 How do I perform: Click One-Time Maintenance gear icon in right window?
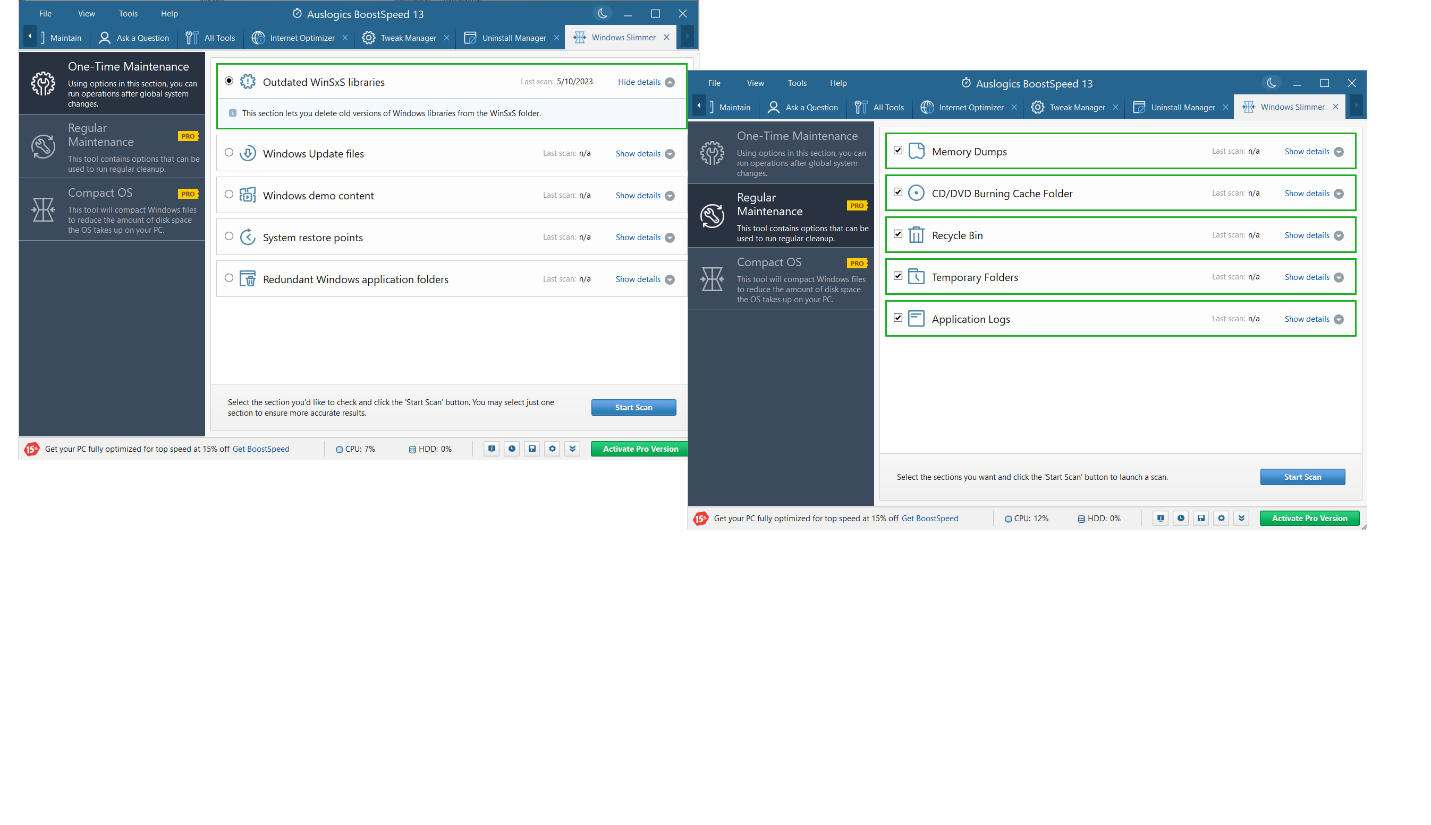click(712, 153)
